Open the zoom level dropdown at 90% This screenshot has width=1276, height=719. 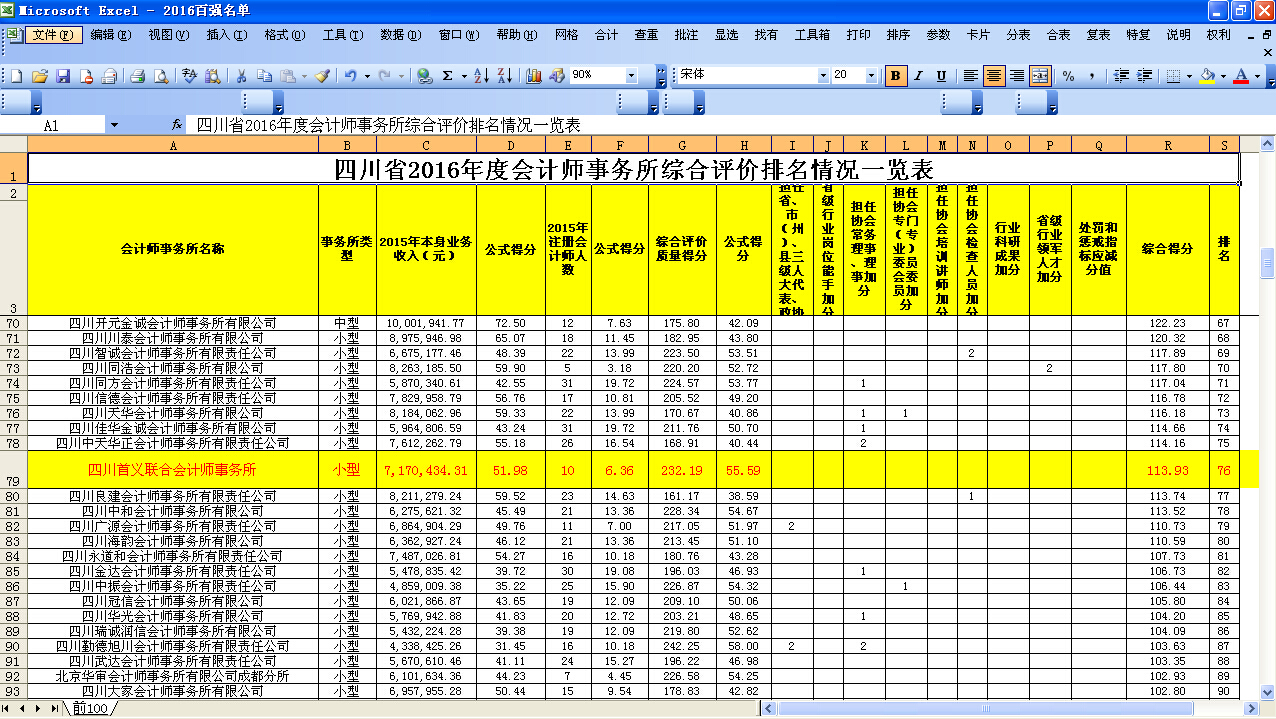(x=631, y=76)
